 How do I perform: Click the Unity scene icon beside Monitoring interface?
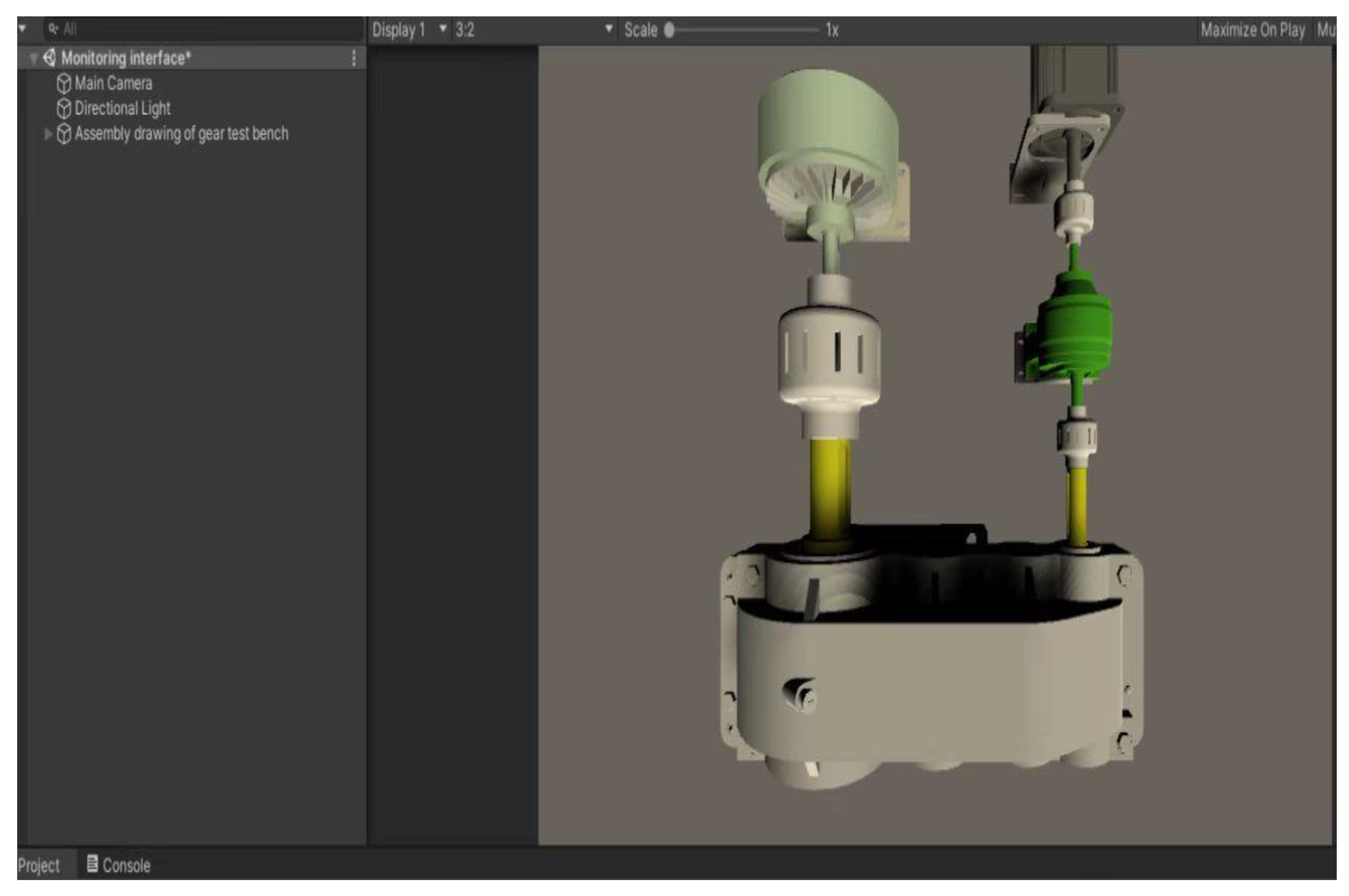[x=49, y=58]
